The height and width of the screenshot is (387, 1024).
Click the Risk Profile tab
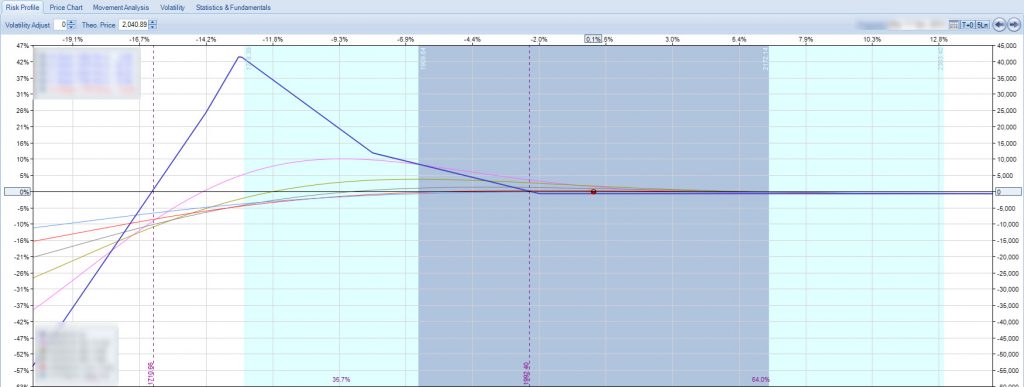(x=22, y=8)
